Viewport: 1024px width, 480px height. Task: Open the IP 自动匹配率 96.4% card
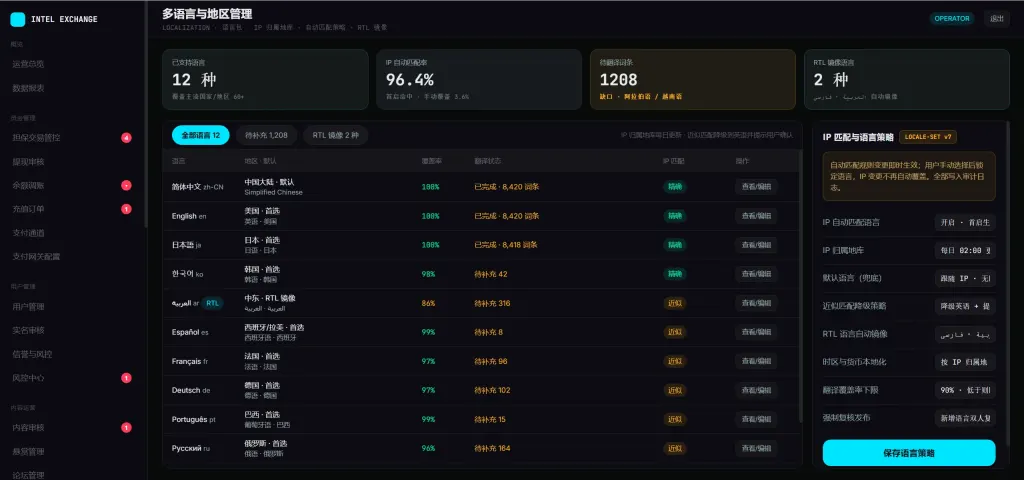coord(479,79)
